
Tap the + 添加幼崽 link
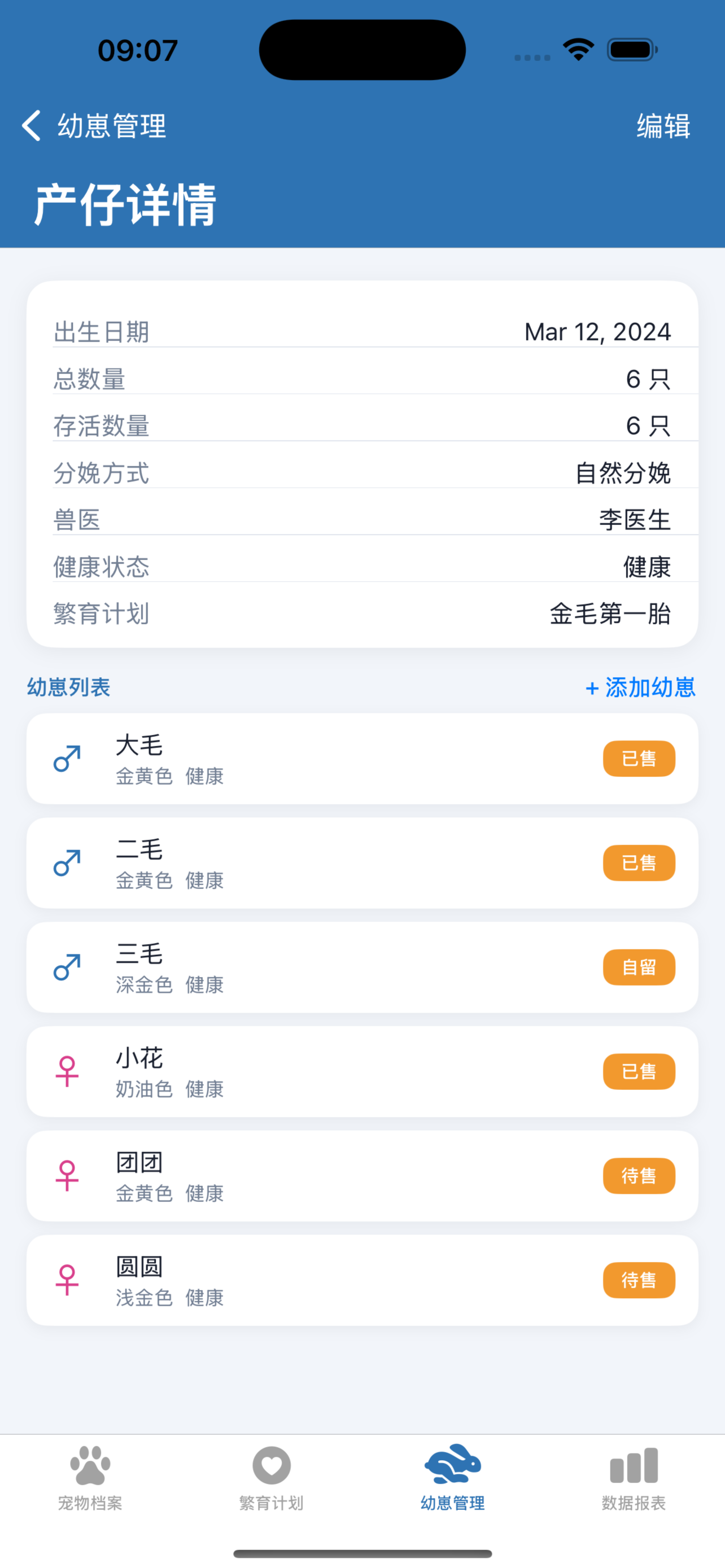(640, 687)
